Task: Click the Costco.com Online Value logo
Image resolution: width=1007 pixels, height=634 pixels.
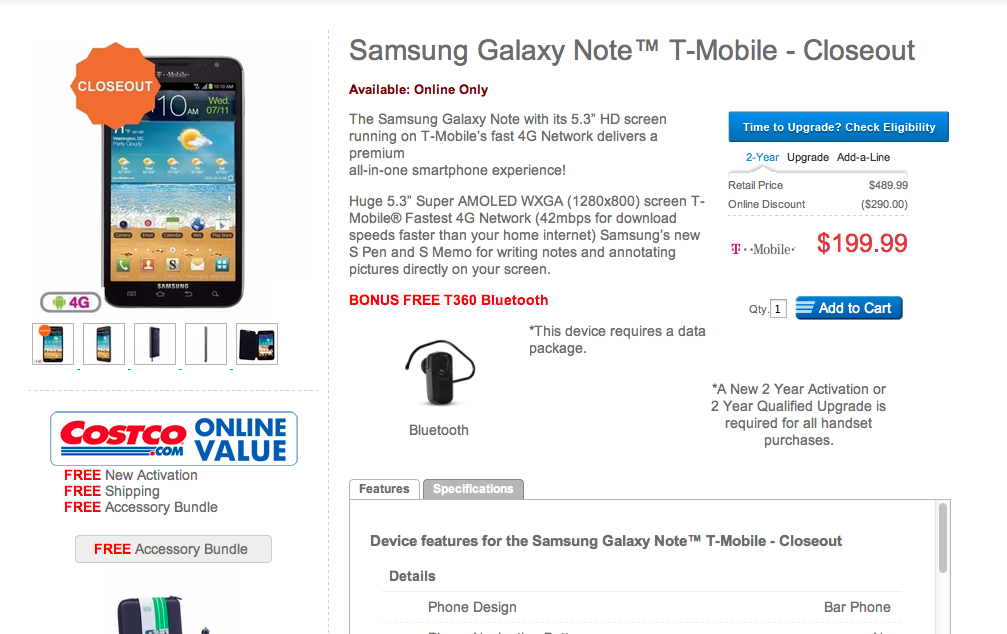Action: pyautogui.click(x=174, y=438)
